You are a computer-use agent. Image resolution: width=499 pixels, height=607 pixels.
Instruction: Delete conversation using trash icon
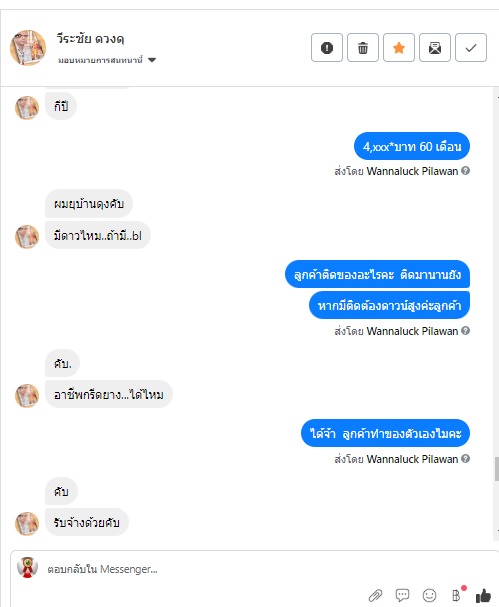point(363,48)
